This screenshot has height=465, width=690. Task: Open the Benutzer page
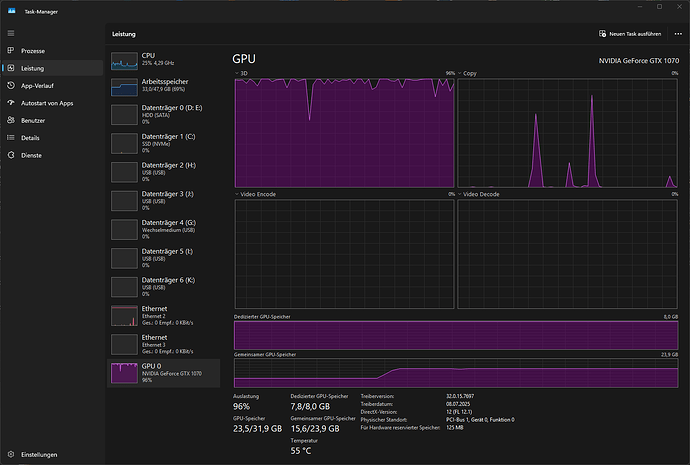[x=53, y=120]
